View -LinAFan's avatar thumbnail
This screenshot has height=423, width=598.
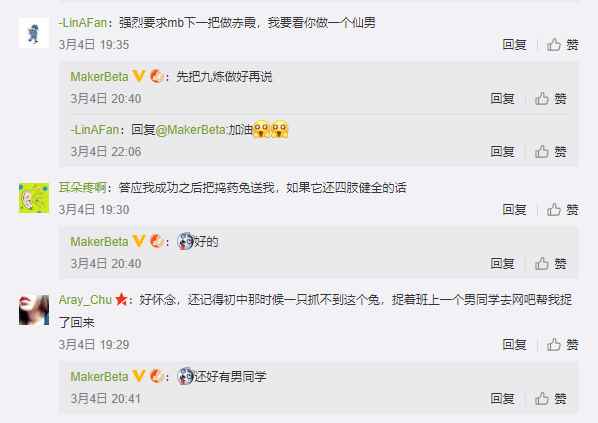(34, 33)
